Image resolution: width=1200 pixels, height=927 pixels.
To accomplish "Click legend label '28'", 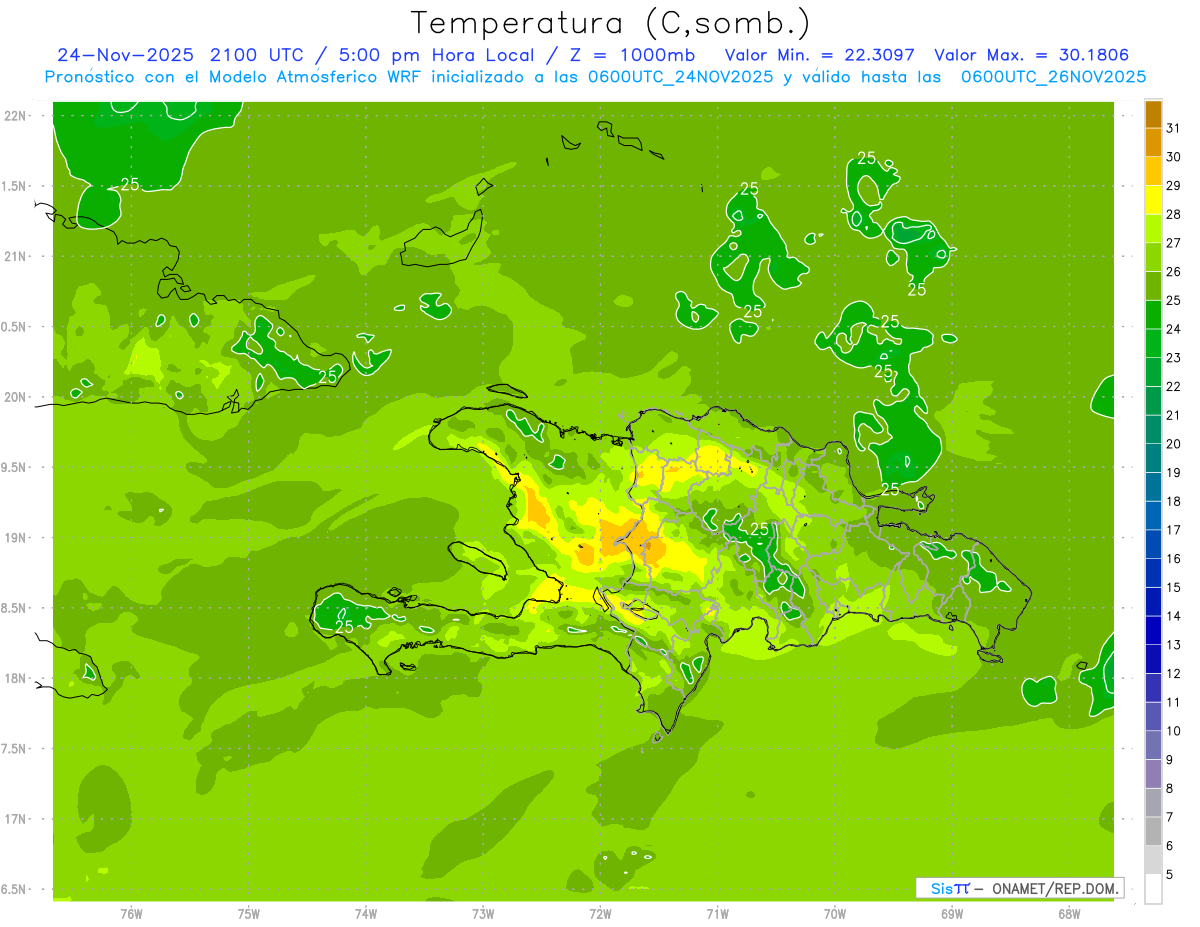I will pyautogui.click(x=1173, y=214).
